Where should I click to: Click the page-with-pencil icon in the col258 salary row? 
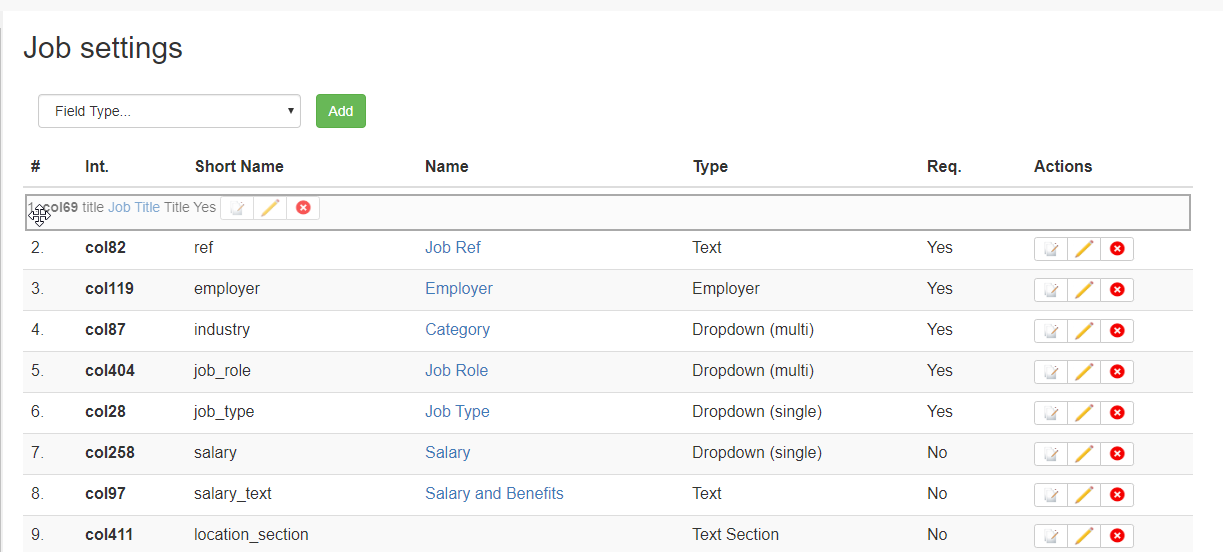tap(1051, 454)
